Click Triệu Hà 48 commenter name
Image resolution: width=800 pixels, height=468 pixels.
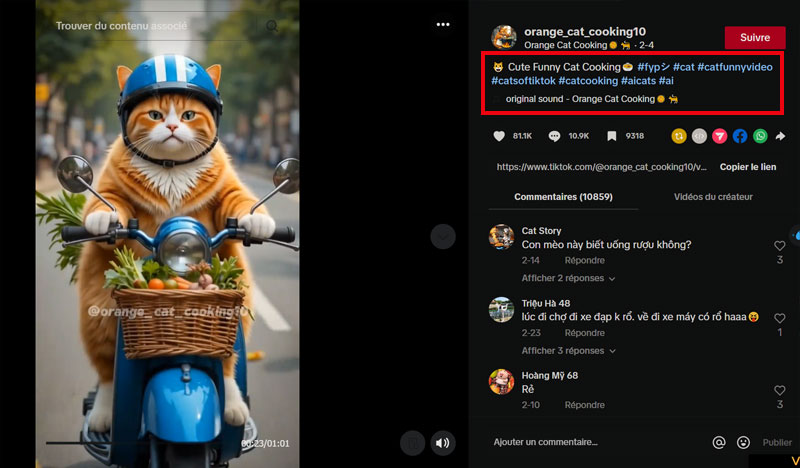click(x=546, y=303)
